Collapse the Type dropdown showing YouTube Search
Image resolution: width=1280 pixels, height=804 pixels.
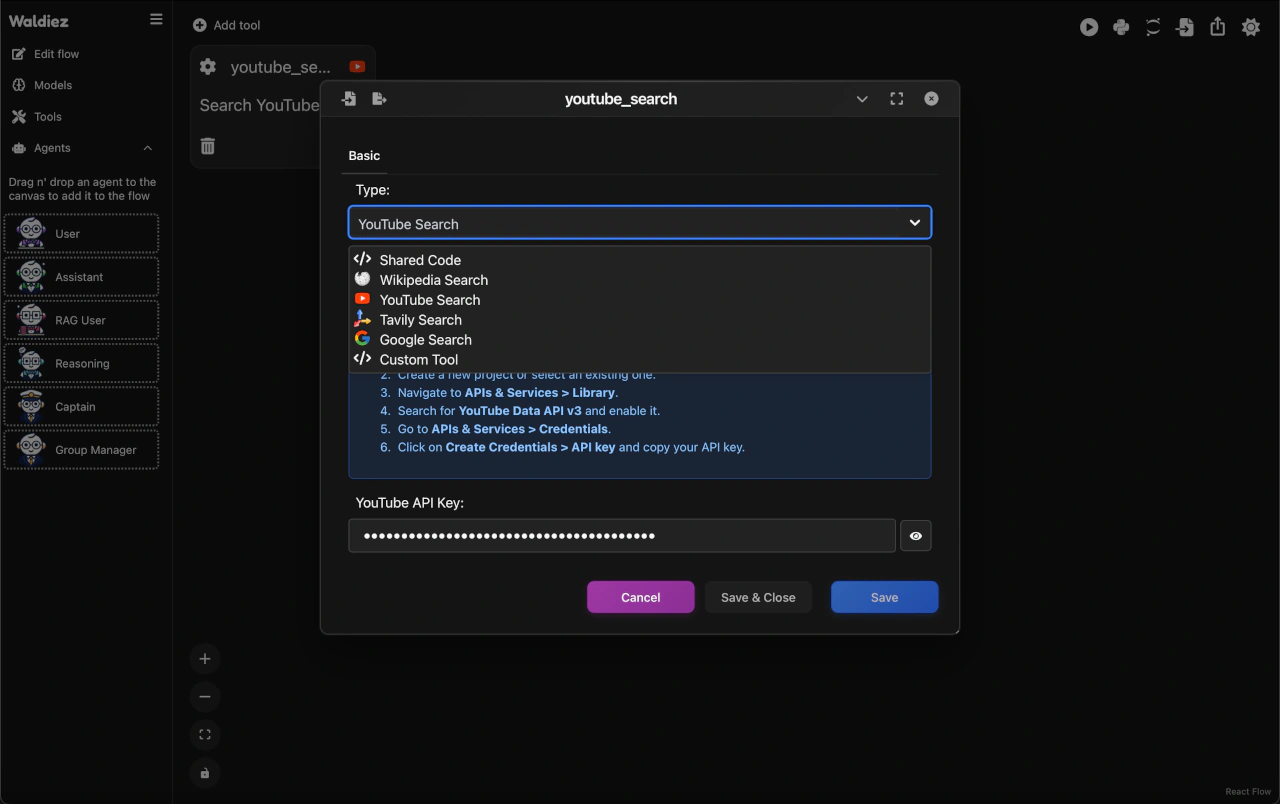click(x=914, y=223)
